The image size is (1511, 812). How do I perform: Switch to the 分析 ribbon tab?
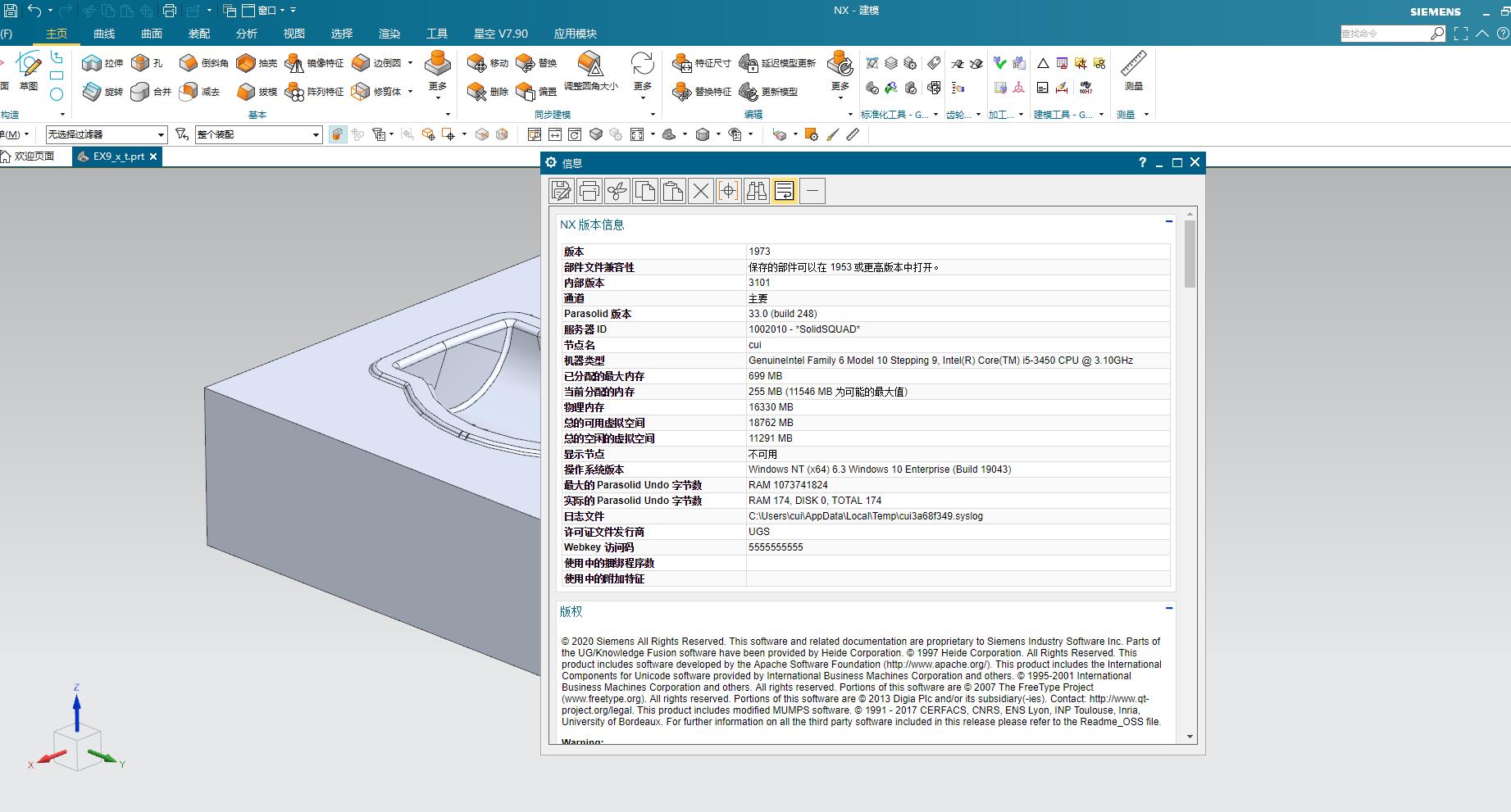coord(247,34)
